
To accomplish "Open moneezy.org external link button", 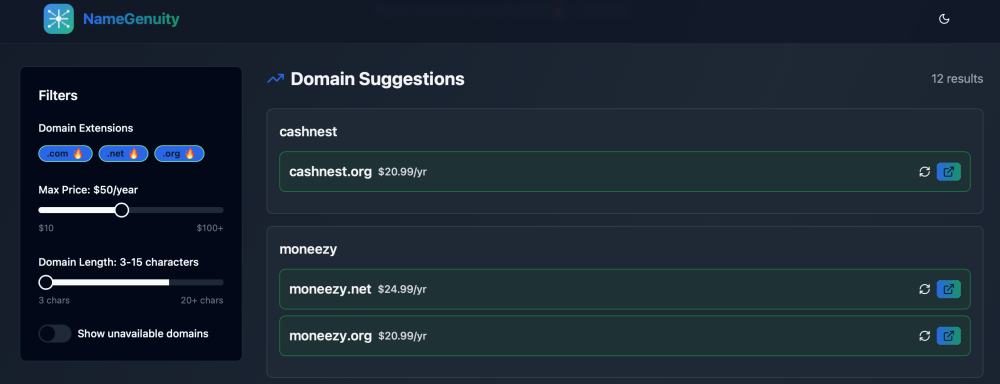I will coord(948,336).
